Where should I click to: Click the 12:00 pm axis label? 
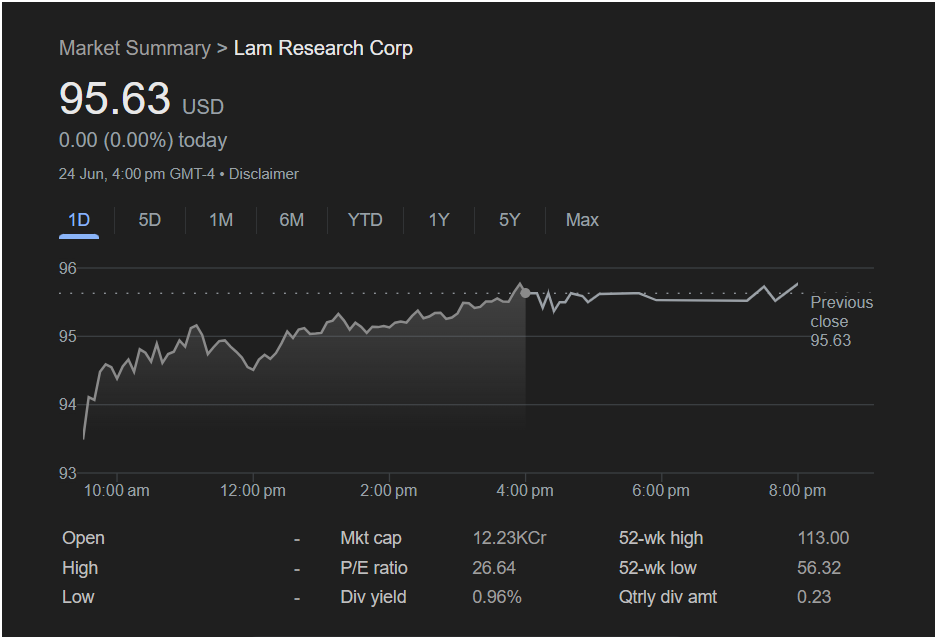tap(253, 491)
